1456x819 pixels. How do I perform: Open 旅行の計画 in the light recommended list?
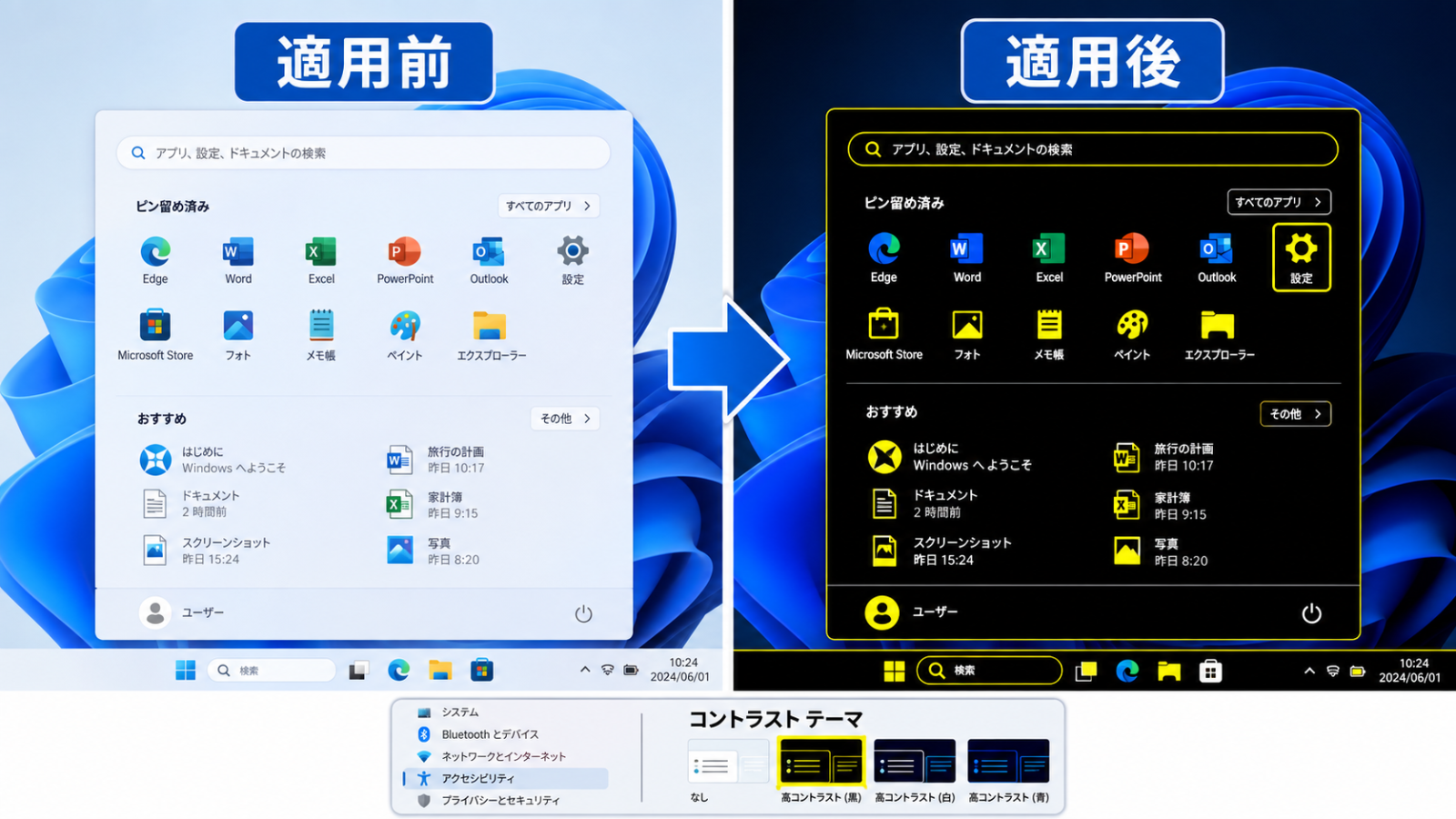tap(437, 460)
